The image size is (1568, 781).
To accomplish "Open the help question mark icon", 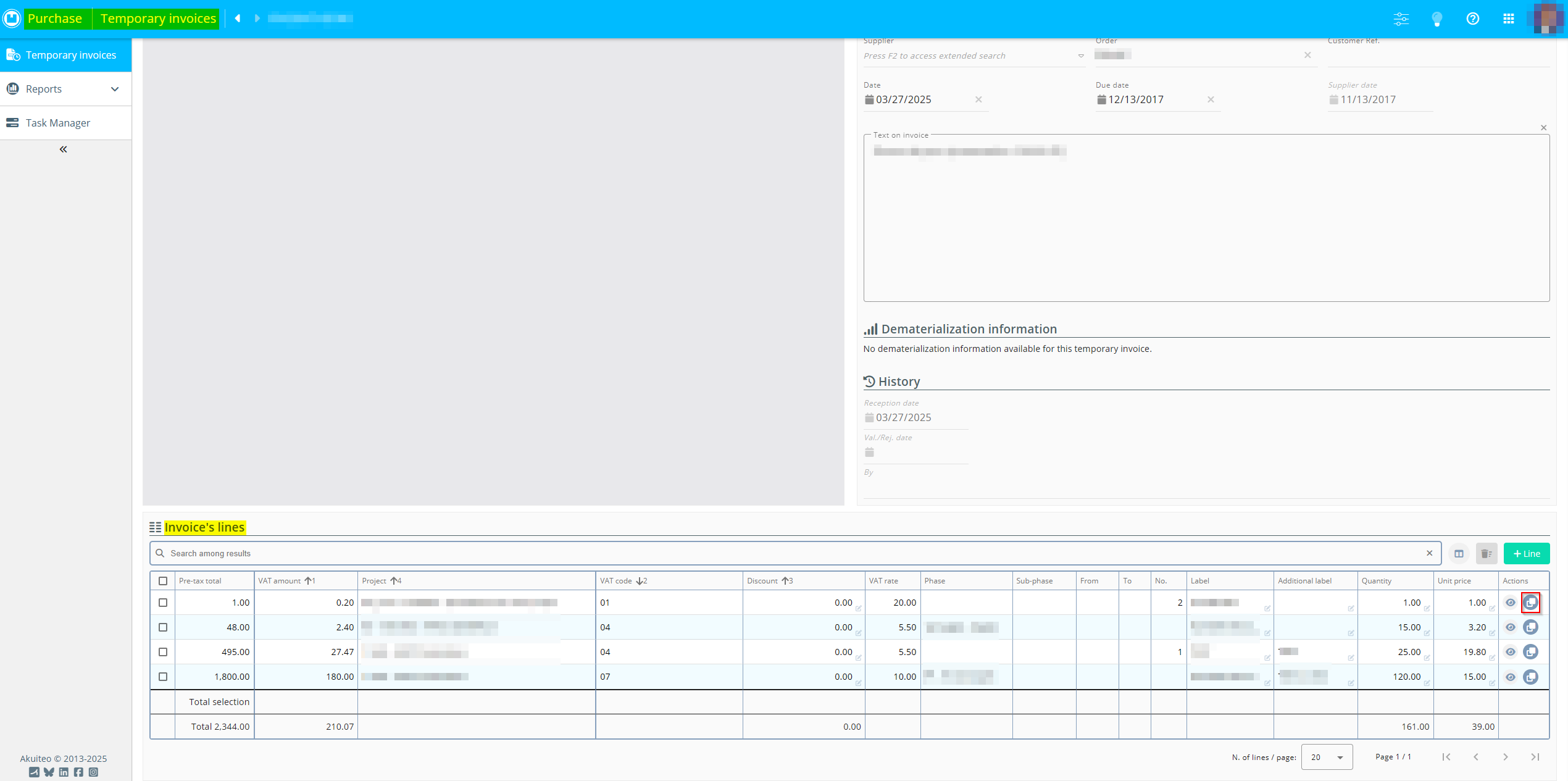I will (1473, 19).
